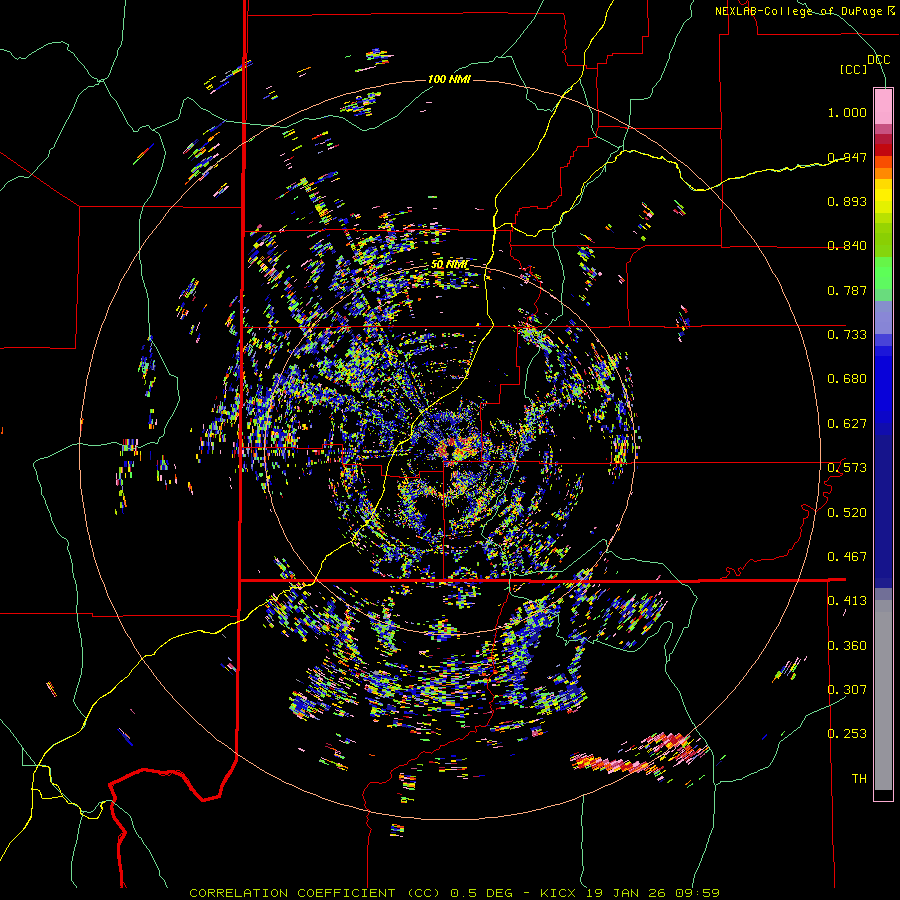Click the 0.787 scale value
Screen dimensions: 900x900
847,290
